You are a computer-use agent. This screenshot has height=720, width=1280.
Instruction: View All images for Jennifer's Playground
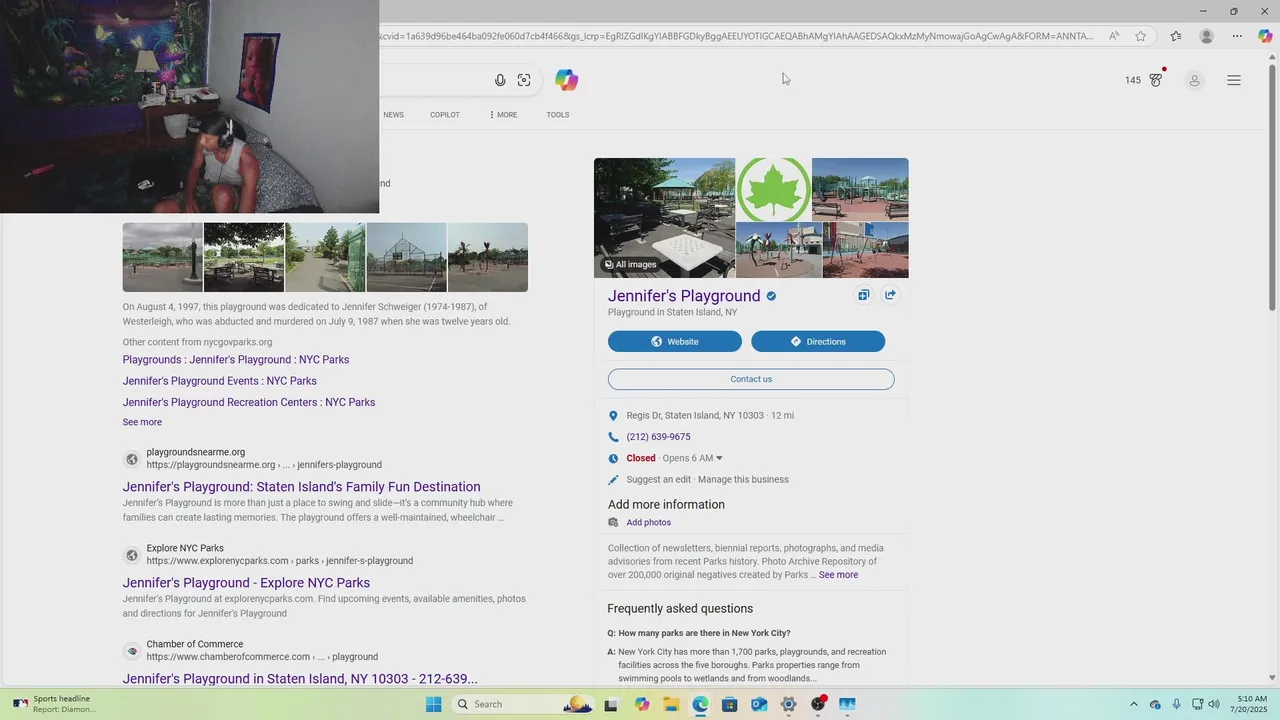click(630, 264)
